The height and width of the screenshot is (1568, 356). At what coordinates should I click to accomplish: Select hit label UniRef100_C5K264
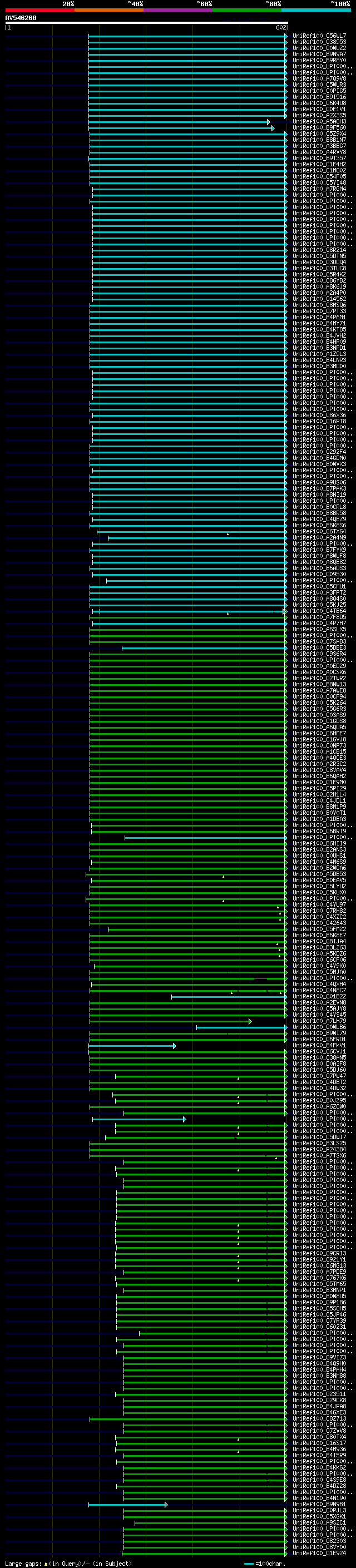click(x=319, y=703)
